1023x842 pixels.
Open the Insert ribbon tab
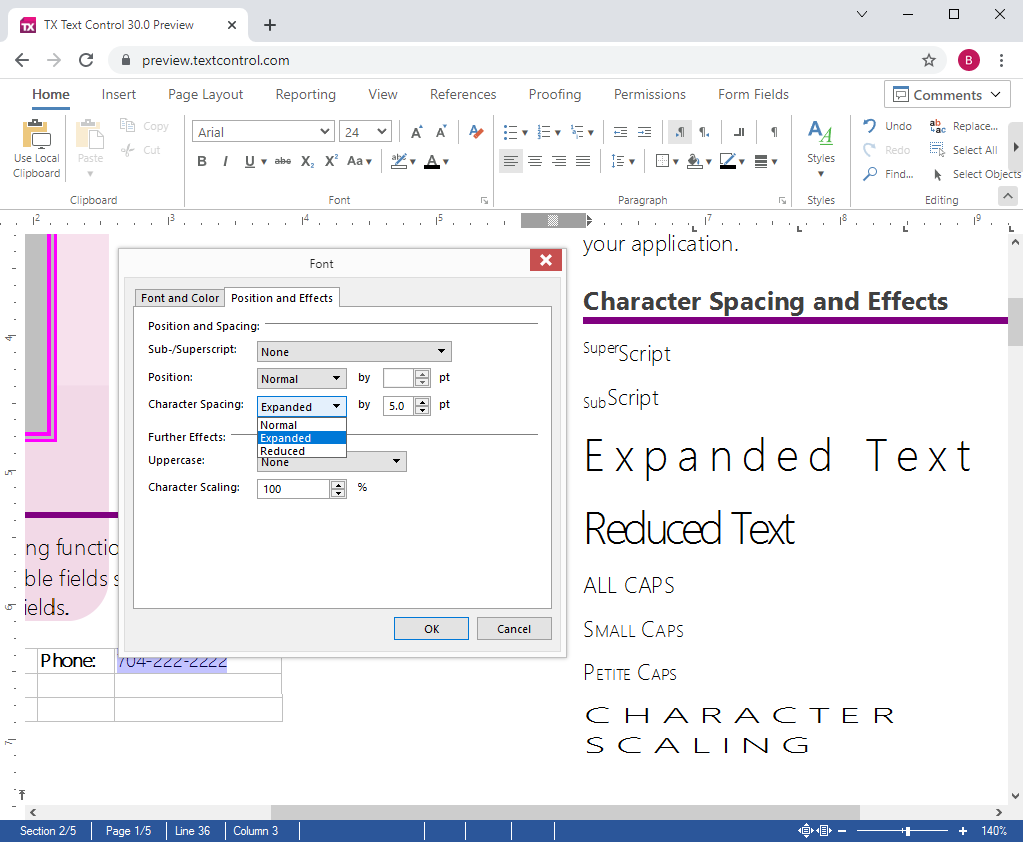pyautogui.click(x=118, y=94)
